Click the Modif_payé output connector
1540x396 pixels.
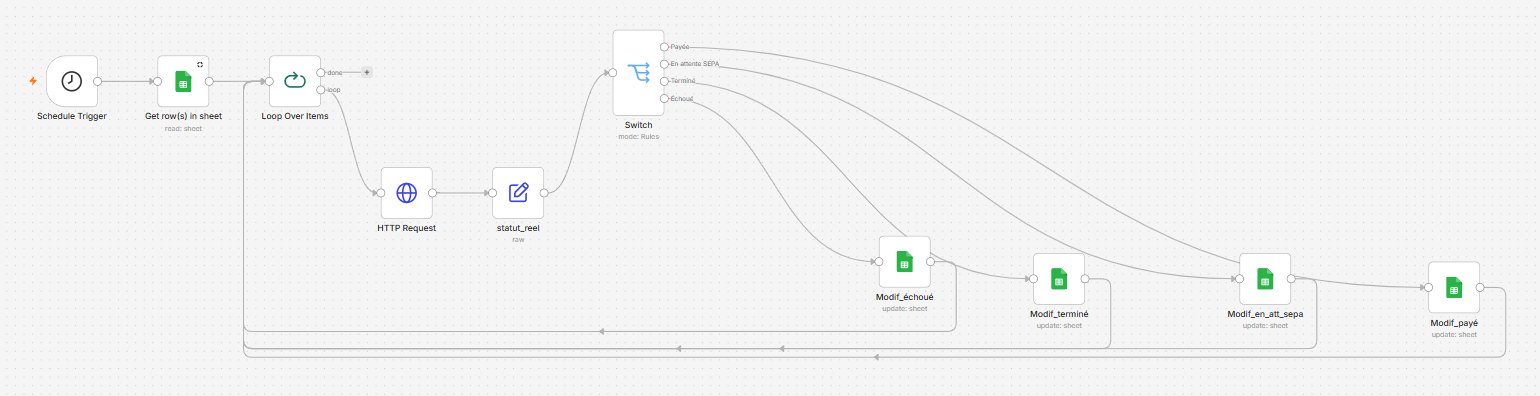(x=1480, y=288)
